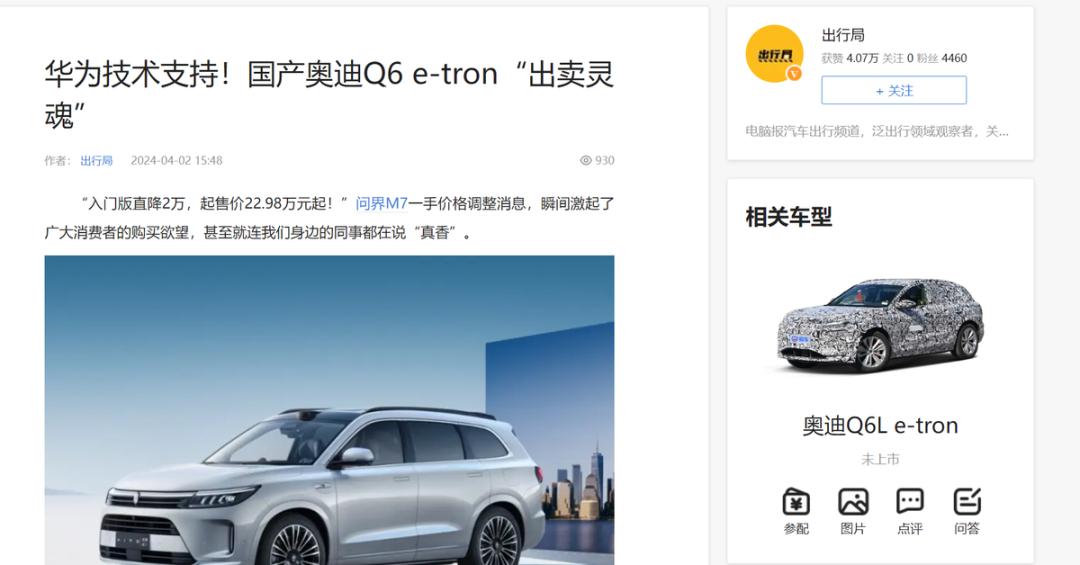Open the 奥迪Q6L e-tron model title
Screen dimensions: 1080x565
pyautogui.click(x=880, y=426)
